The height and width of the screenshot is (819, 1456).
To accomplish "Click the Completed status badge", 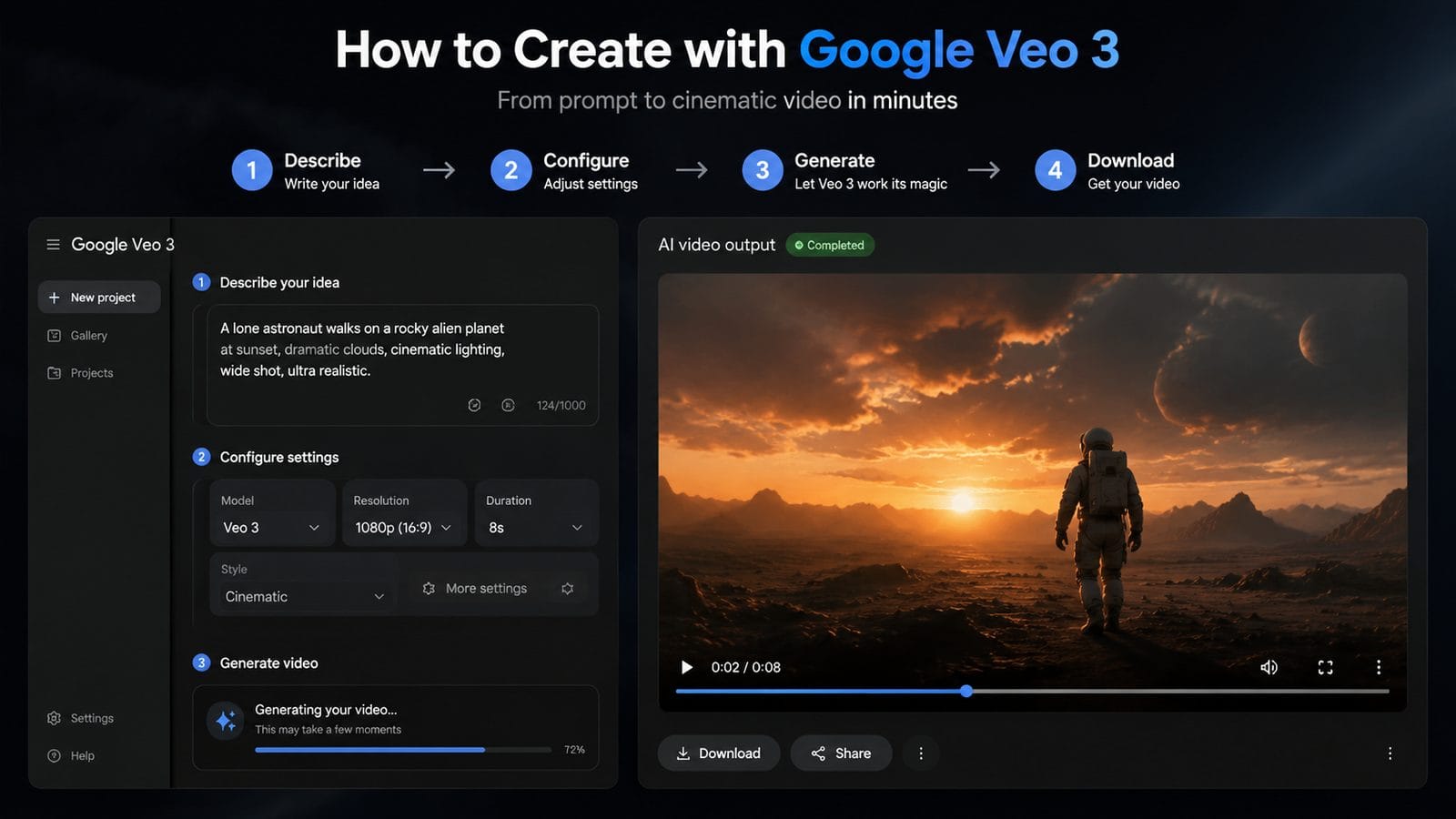I will click(x=830, y=245).
